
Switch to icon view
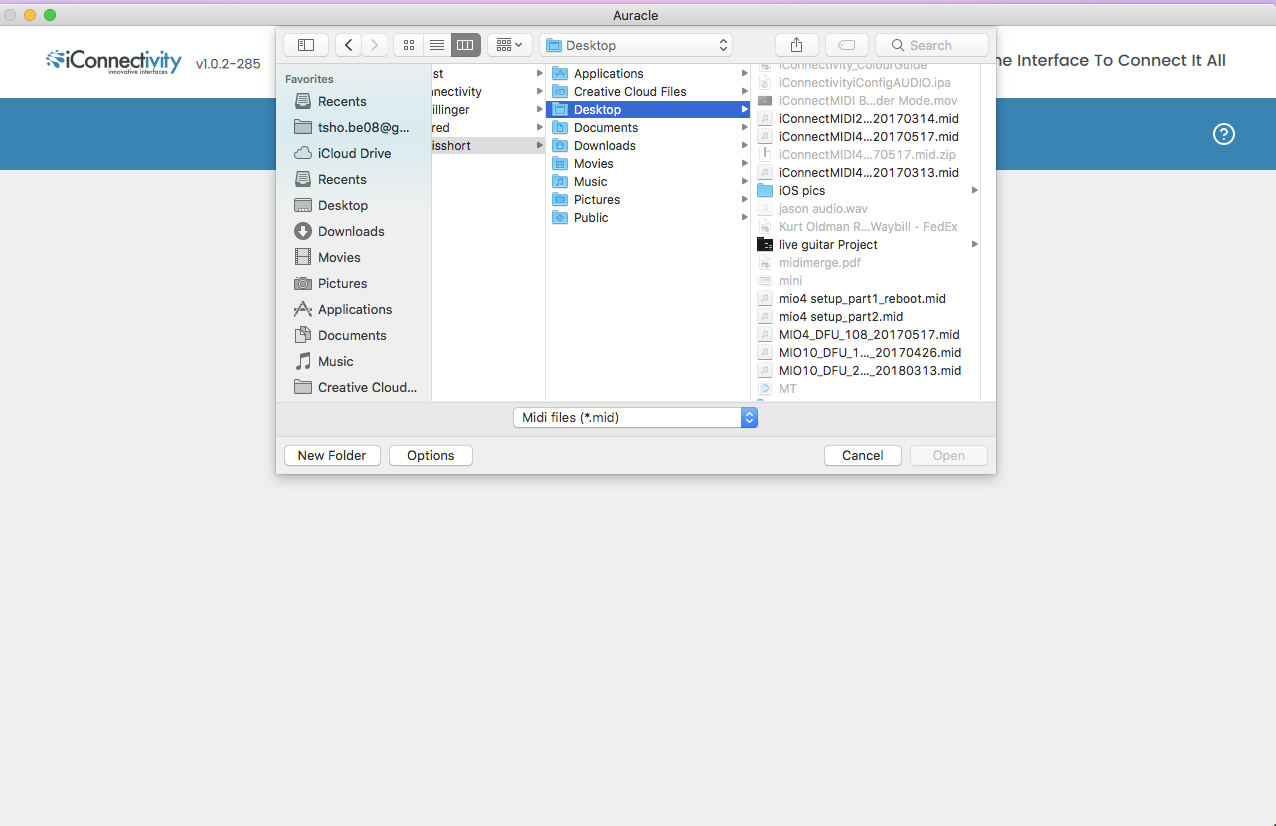point(409,45)
